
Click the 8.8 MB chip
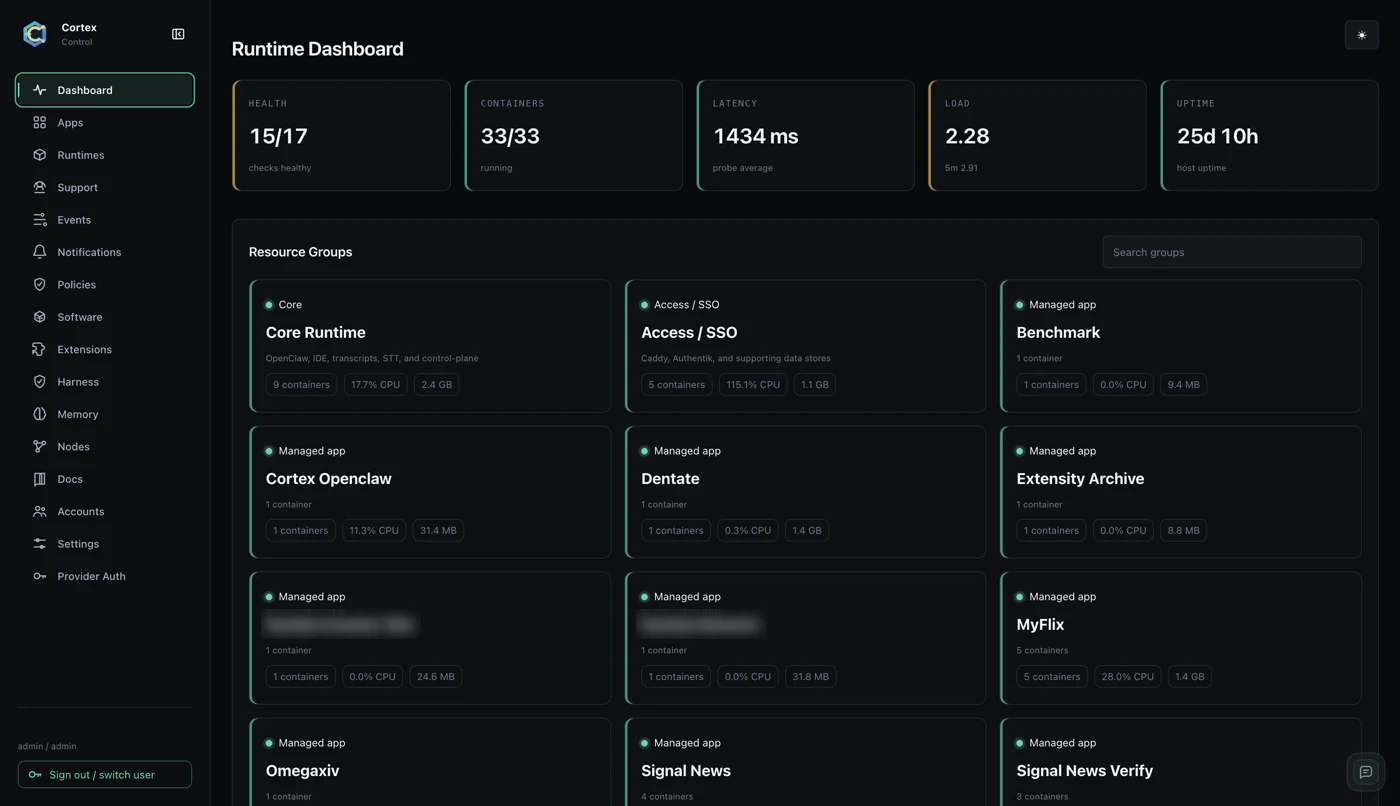[x=1184, y=530]
